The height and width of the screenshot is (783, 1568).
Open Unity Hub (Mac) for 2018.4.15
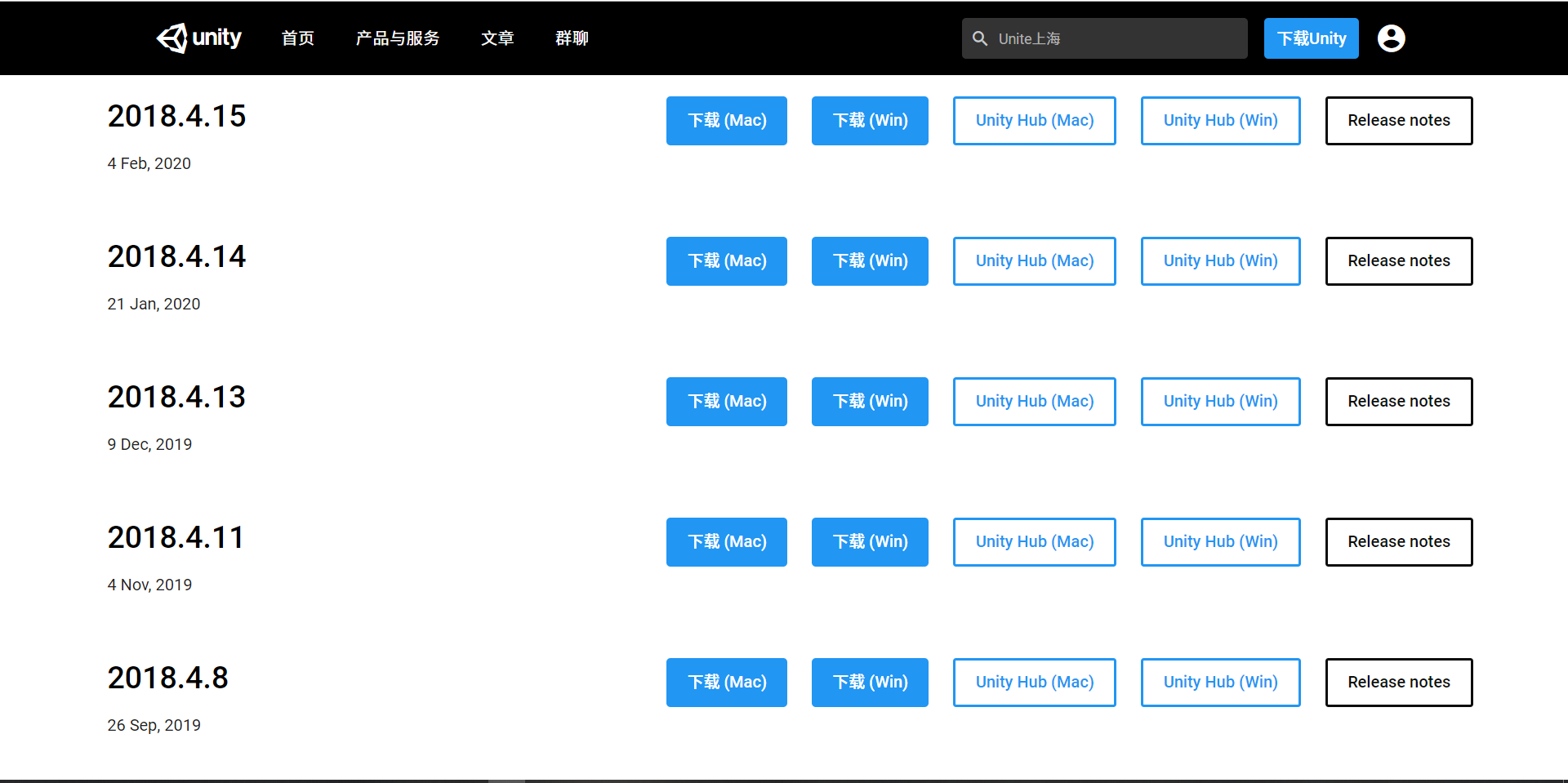[x=1035, y=121]
